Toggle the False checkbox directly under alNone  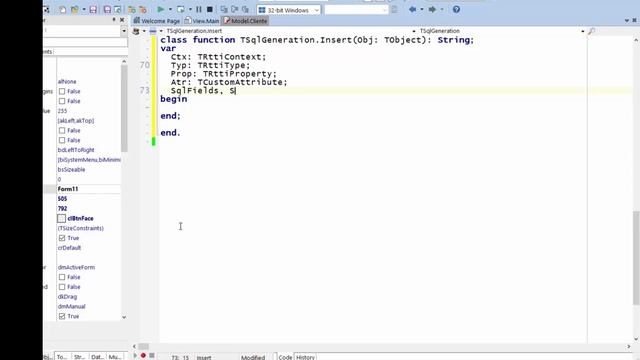[x=62, y=91]
